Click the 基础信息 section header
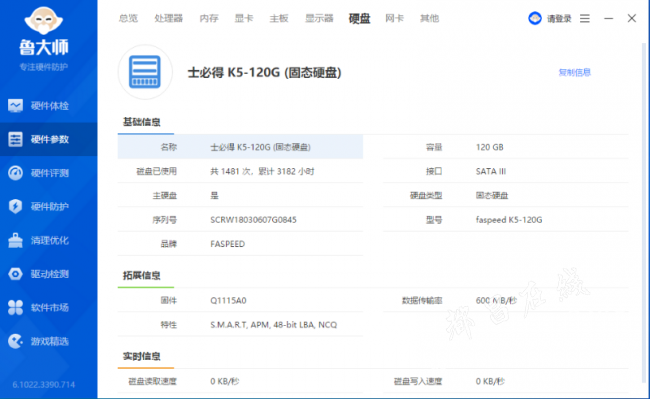Image resolution: width=650 pixels, height=399 pixels. 141,122
